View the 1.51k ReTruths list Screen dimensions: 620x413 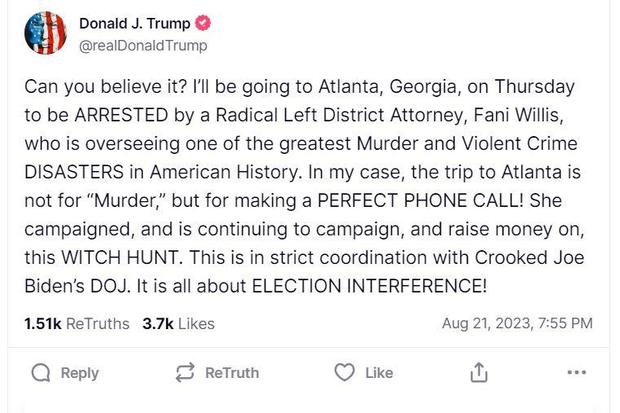(76, 322)
